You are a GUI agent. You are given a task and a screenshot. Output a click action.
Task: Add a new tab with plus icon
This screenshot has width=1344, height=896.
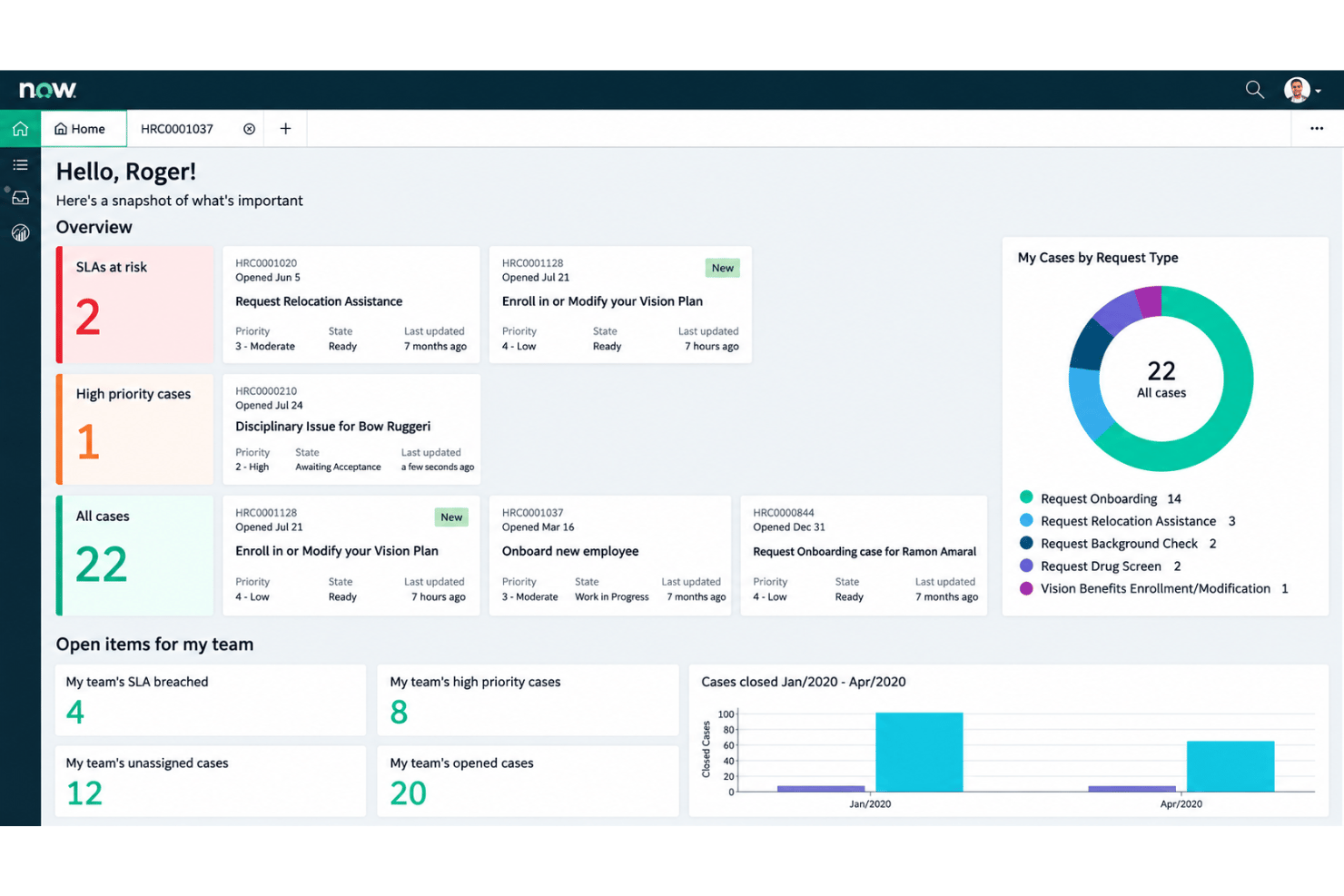point(285,129)
